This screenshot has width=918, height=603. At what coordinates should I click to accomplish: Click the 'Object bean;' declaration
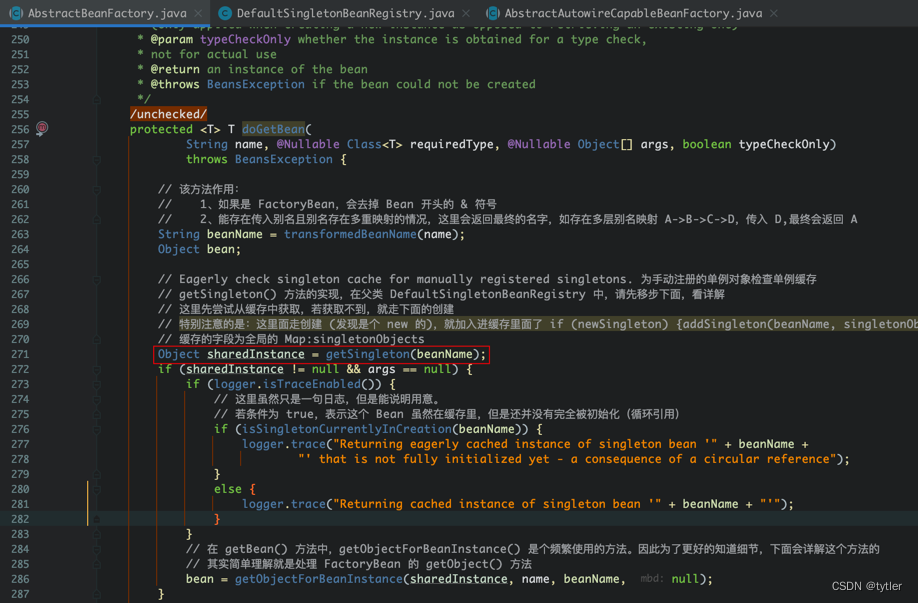199,249
